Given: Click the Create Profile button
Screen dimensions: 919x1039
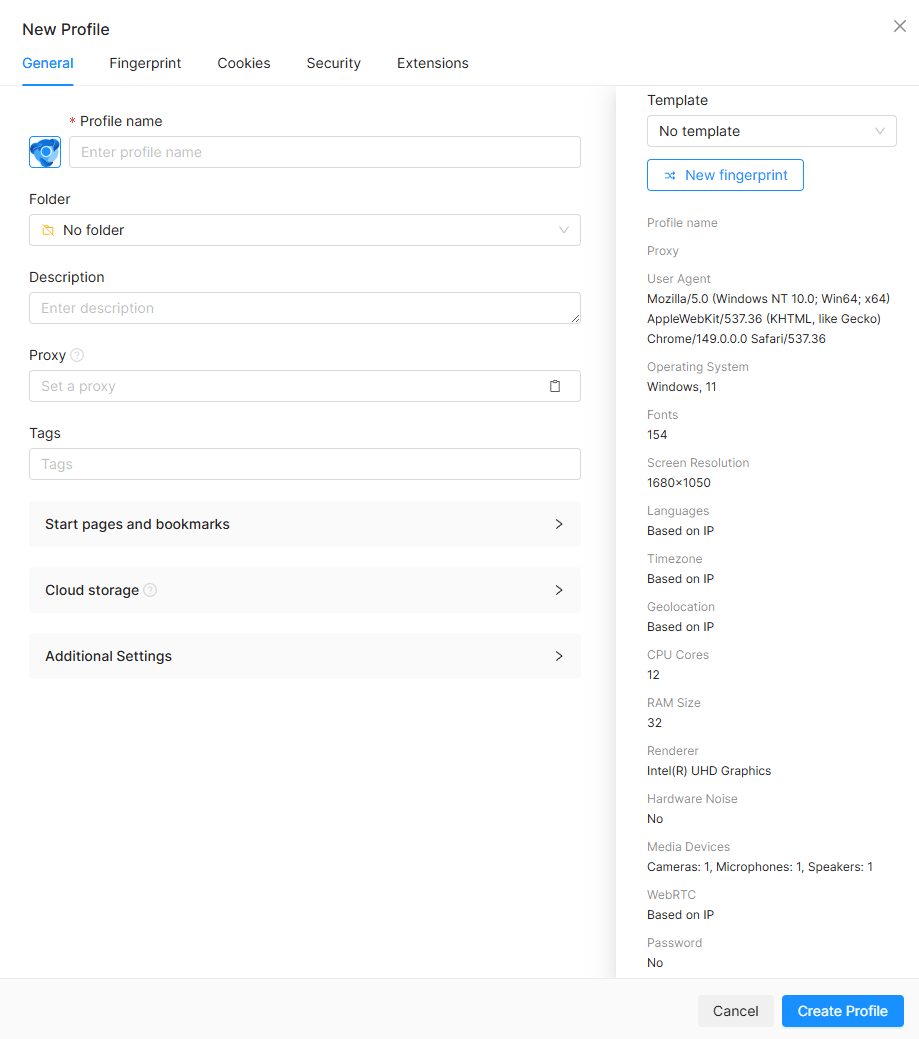Looking at the screenshot, I should click(843, 1011).
